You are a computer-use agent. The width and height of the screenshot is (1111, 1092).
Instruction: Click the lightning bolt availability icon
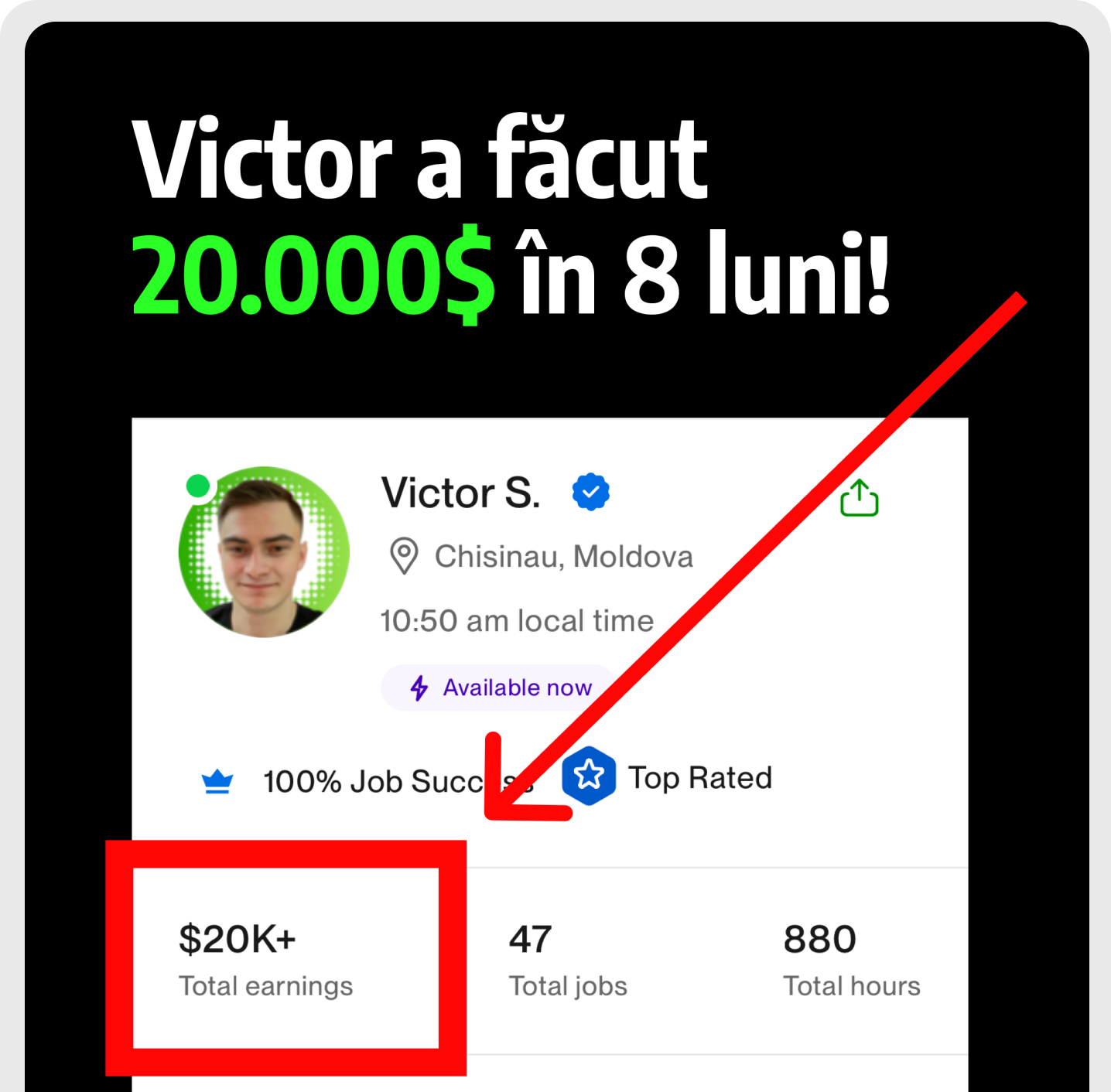coord(419,688)
